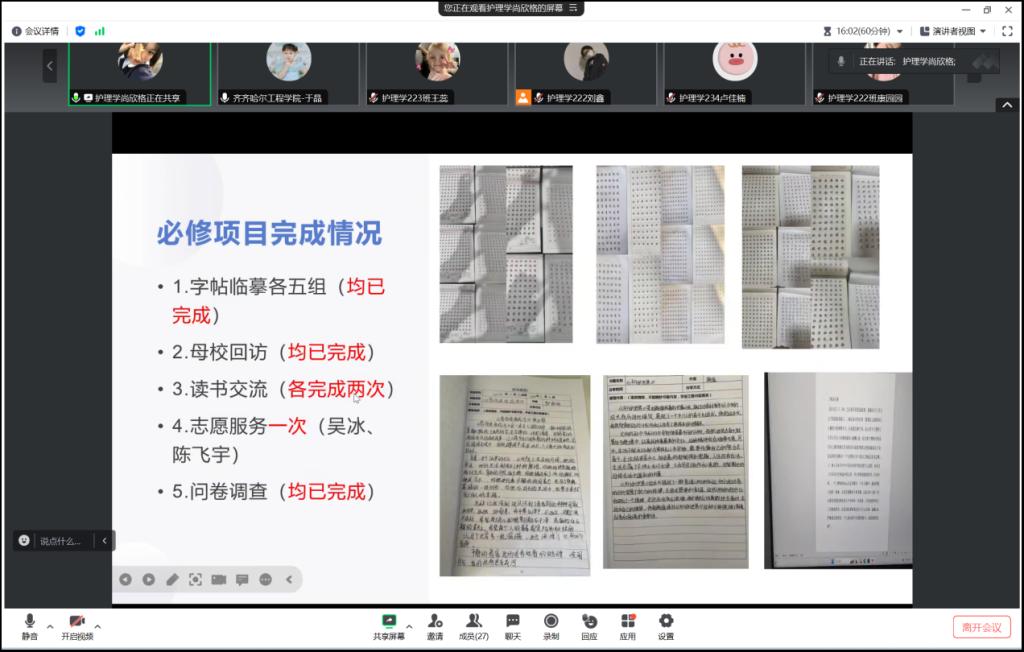Turn on the camera (开启视频)
The image size is (1024, 652).
coord(77,626)
